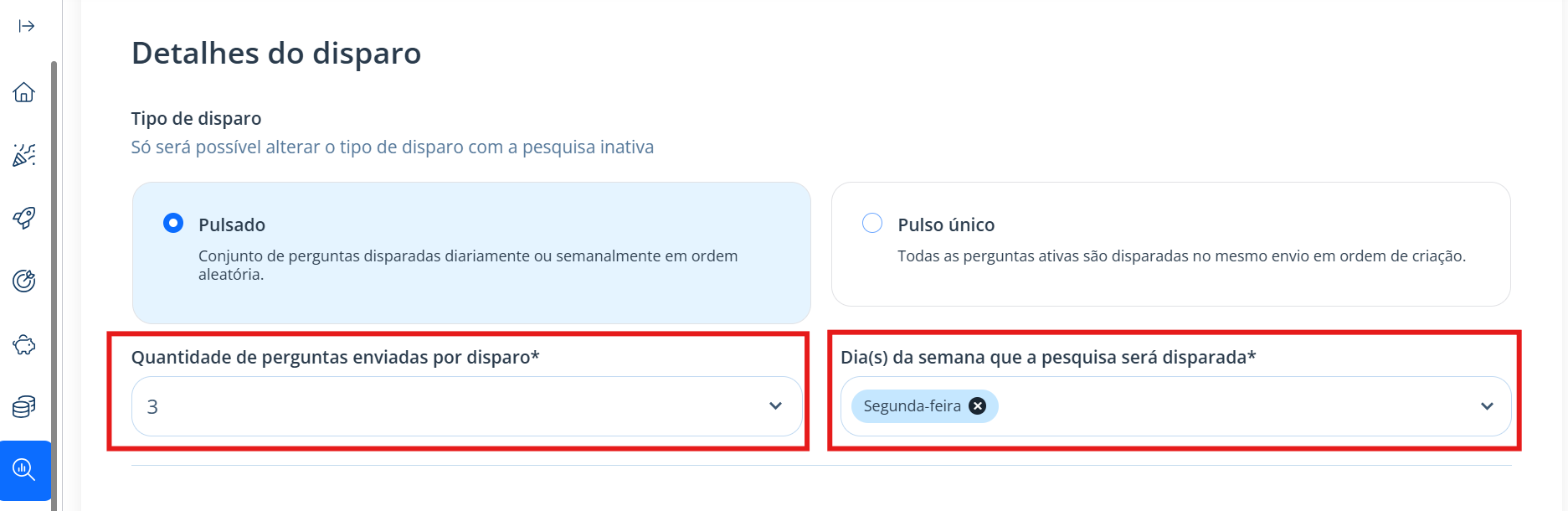Select the Pulsado radio button
The width and height of the screenshot is (1568, 511).
click(173, 223)
